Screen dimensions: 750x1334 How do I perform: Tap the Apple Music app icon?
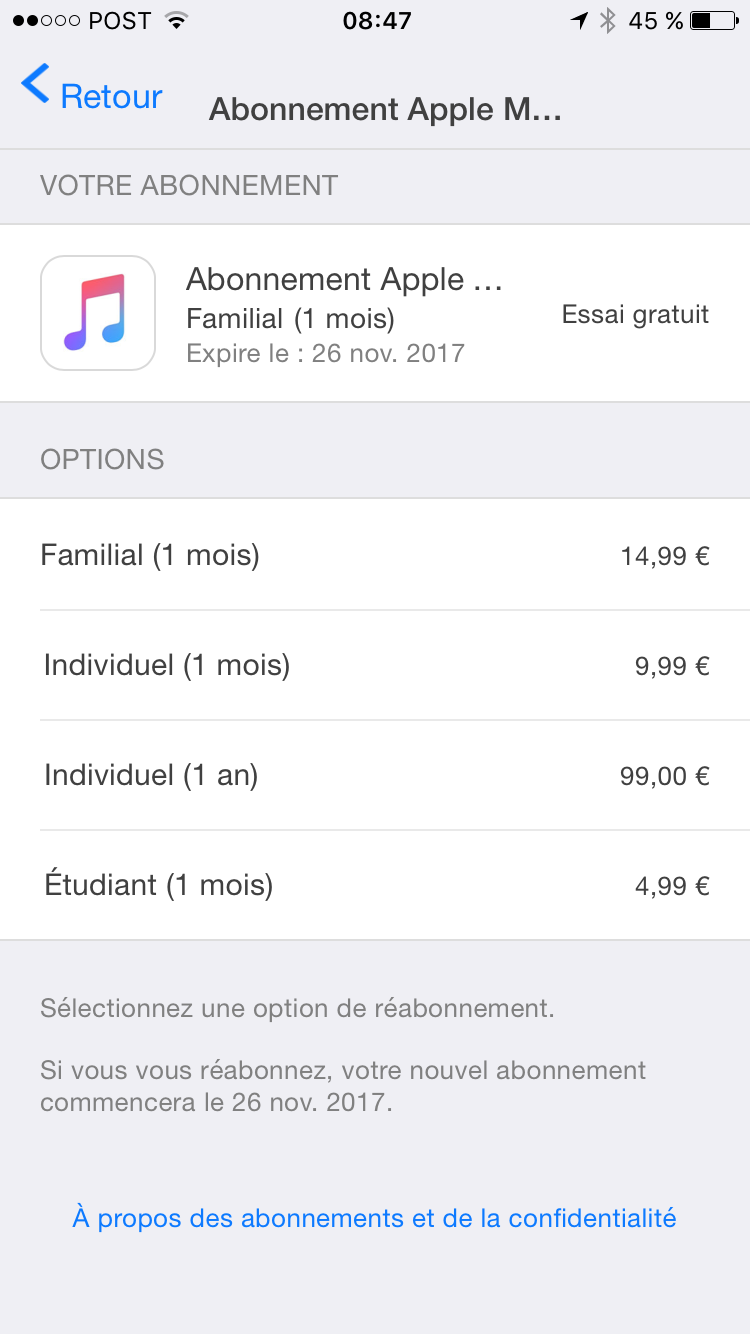pos(98,313)
